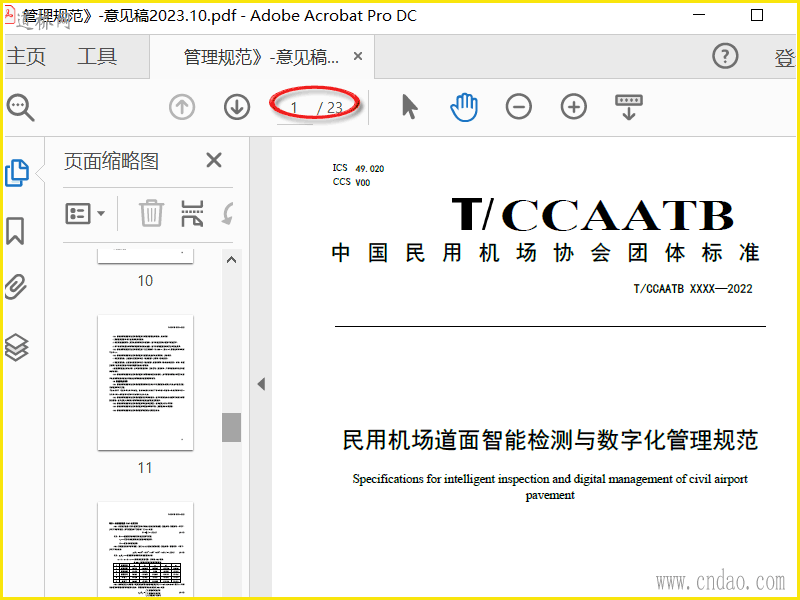Minimize the Acrobat window
Image resolution: width=800 pixels, height=600 pixels.
pos(699,15)
